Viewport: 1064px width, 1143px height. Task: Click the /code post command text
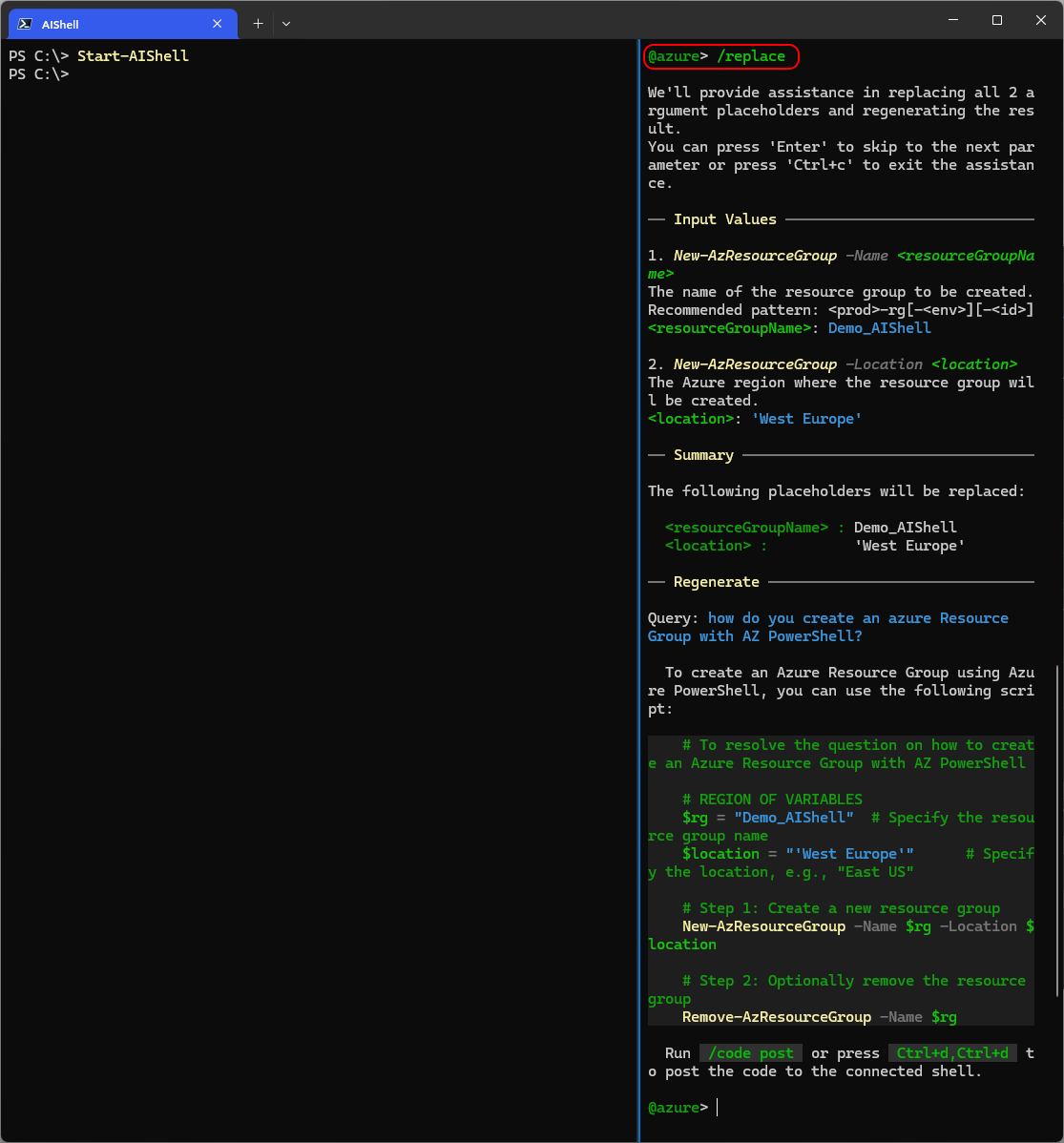[x=751, y=1053]
